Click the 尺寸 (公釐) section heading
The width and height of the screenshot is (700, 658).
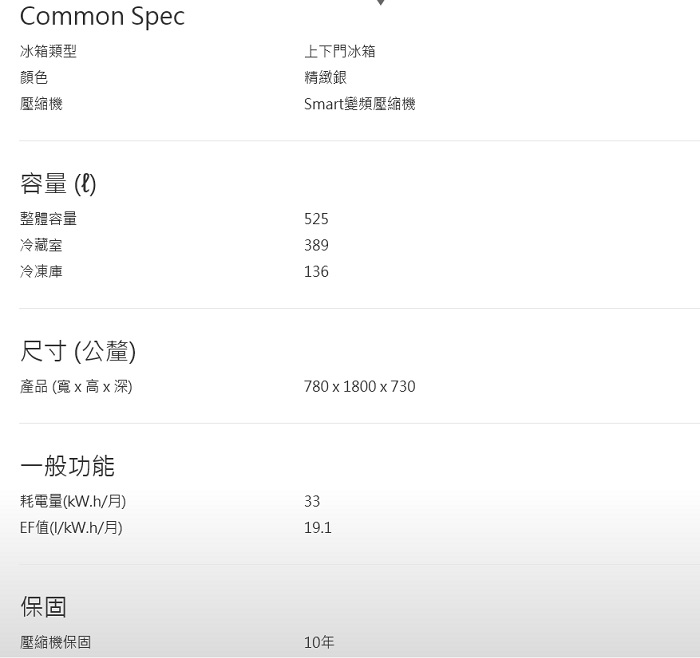pos(78,351)
